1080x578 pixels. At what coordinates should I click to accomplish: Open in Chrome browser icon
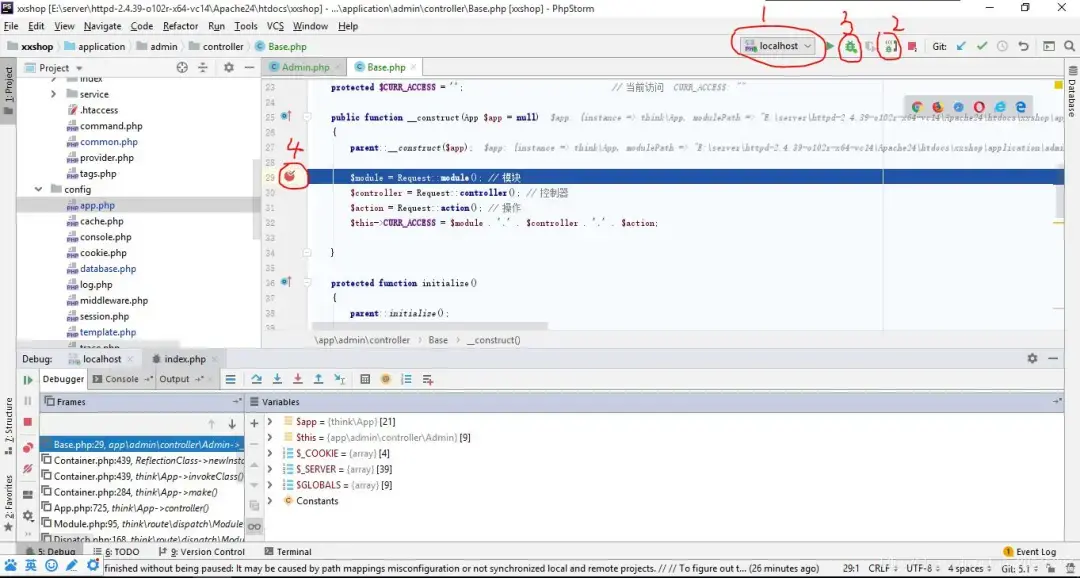pyautogui.click(x=916, y=107)
